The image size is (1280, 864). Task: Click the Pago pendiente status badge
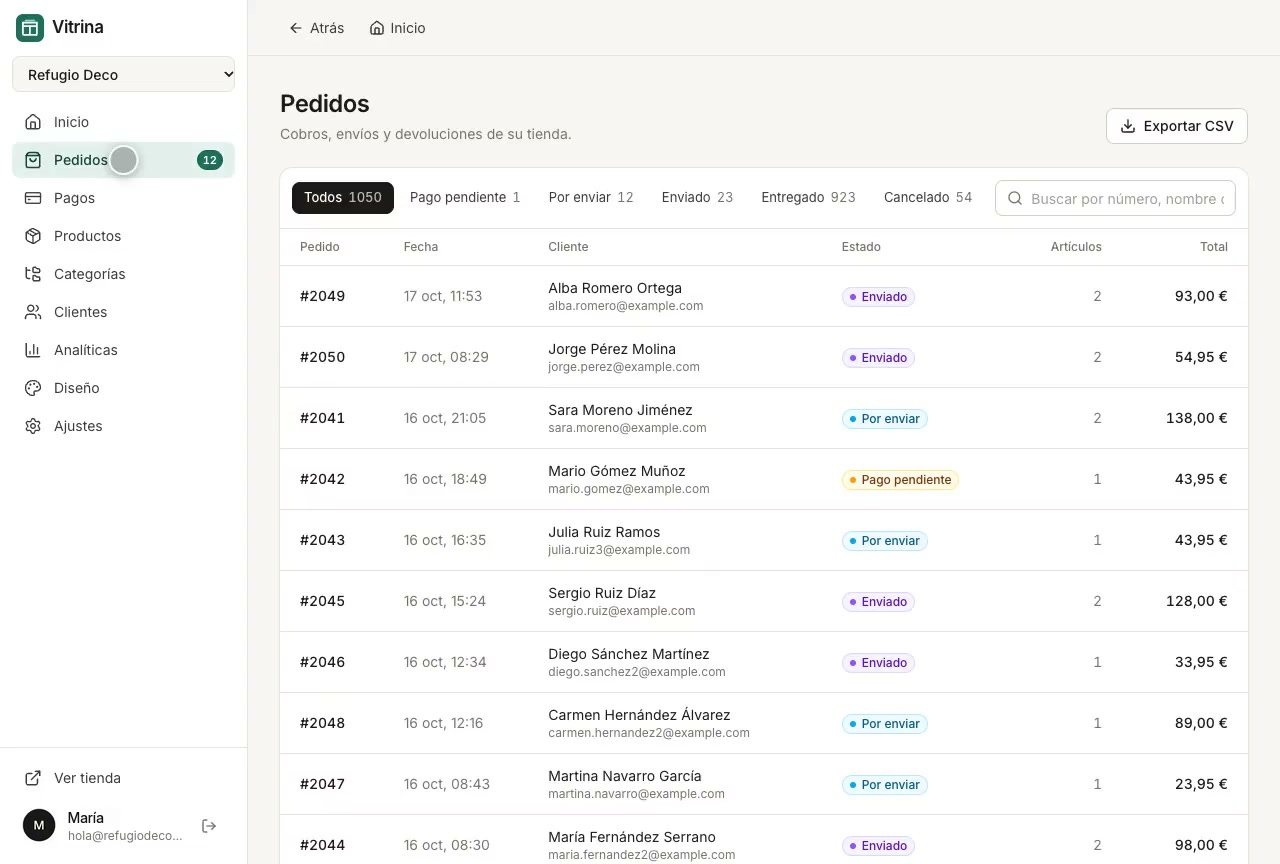(900, 480)
